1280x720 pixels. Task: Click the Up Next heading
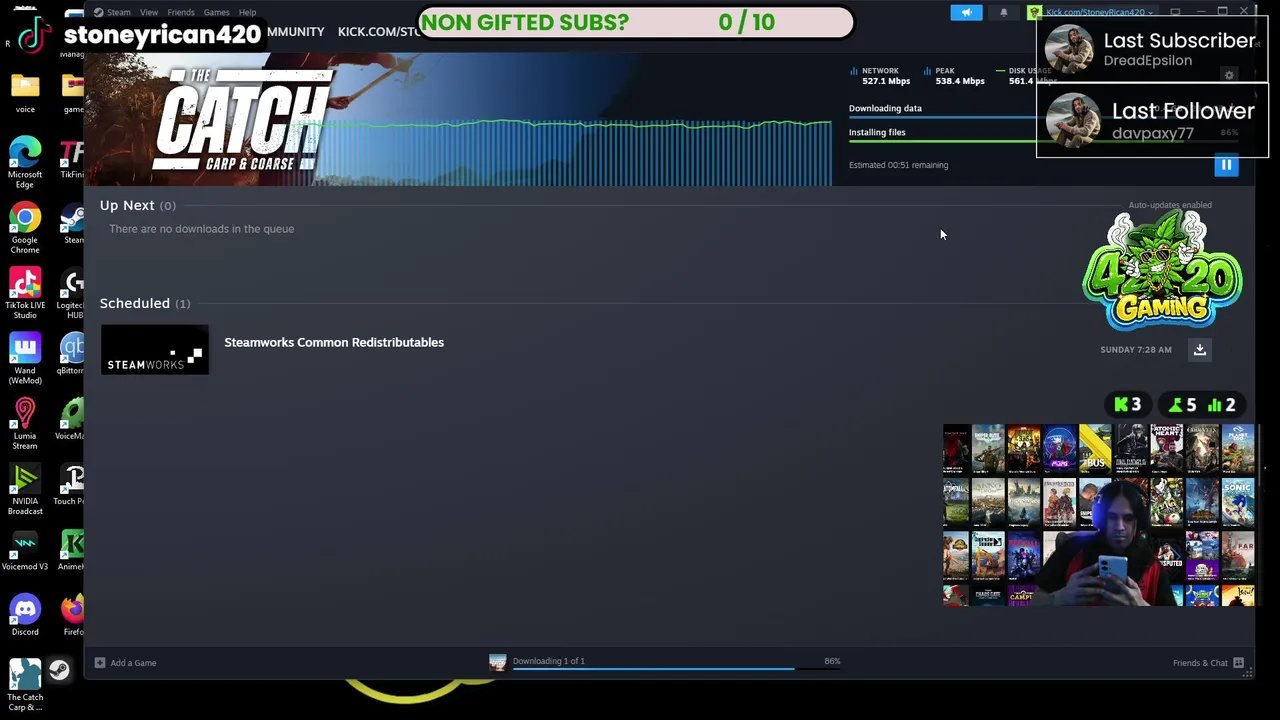[127, 205]
